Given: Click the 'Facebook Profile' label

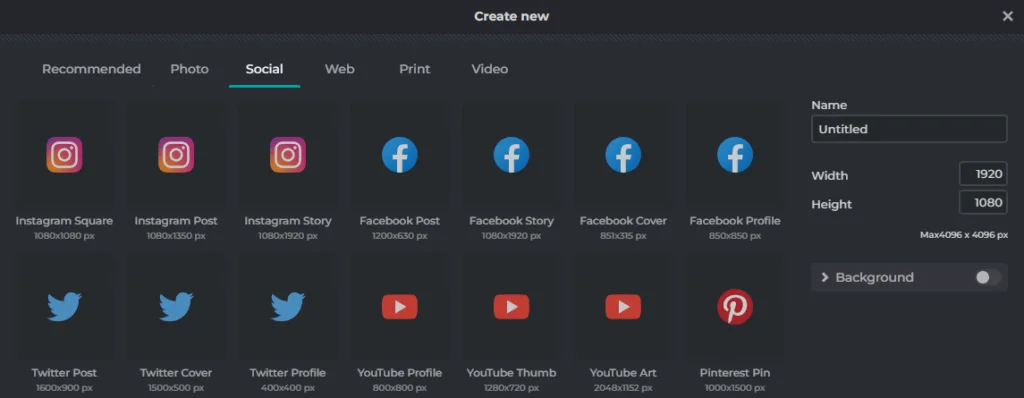Looking at the screenshot, I should (x=735, y=221).
